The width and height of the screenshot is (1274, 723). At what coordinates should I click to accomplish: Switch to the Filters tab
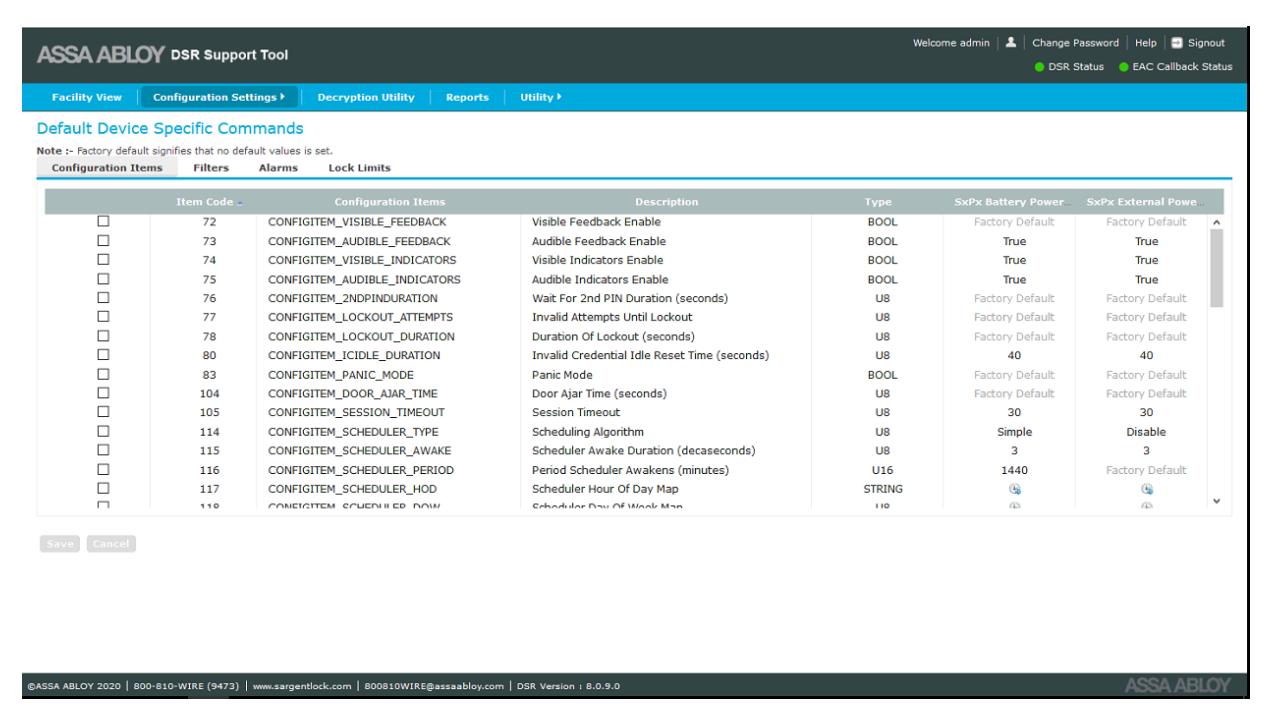coord(211,168)
